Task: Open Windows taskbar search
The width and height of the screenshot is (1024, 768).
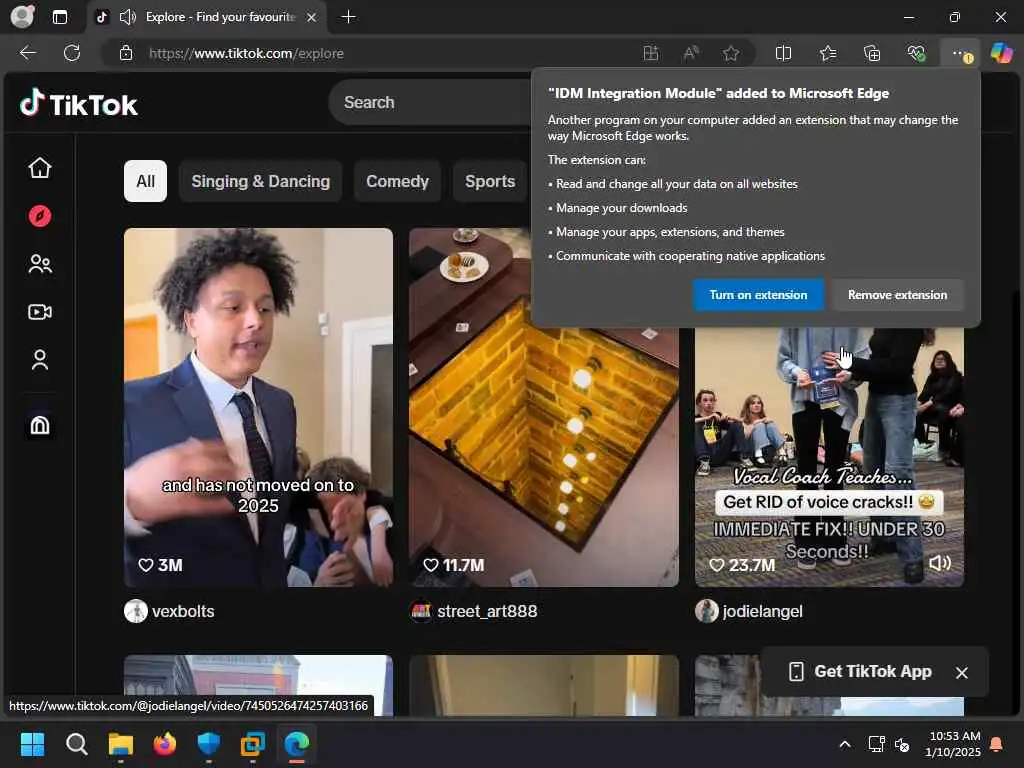Action: [76, 744]
